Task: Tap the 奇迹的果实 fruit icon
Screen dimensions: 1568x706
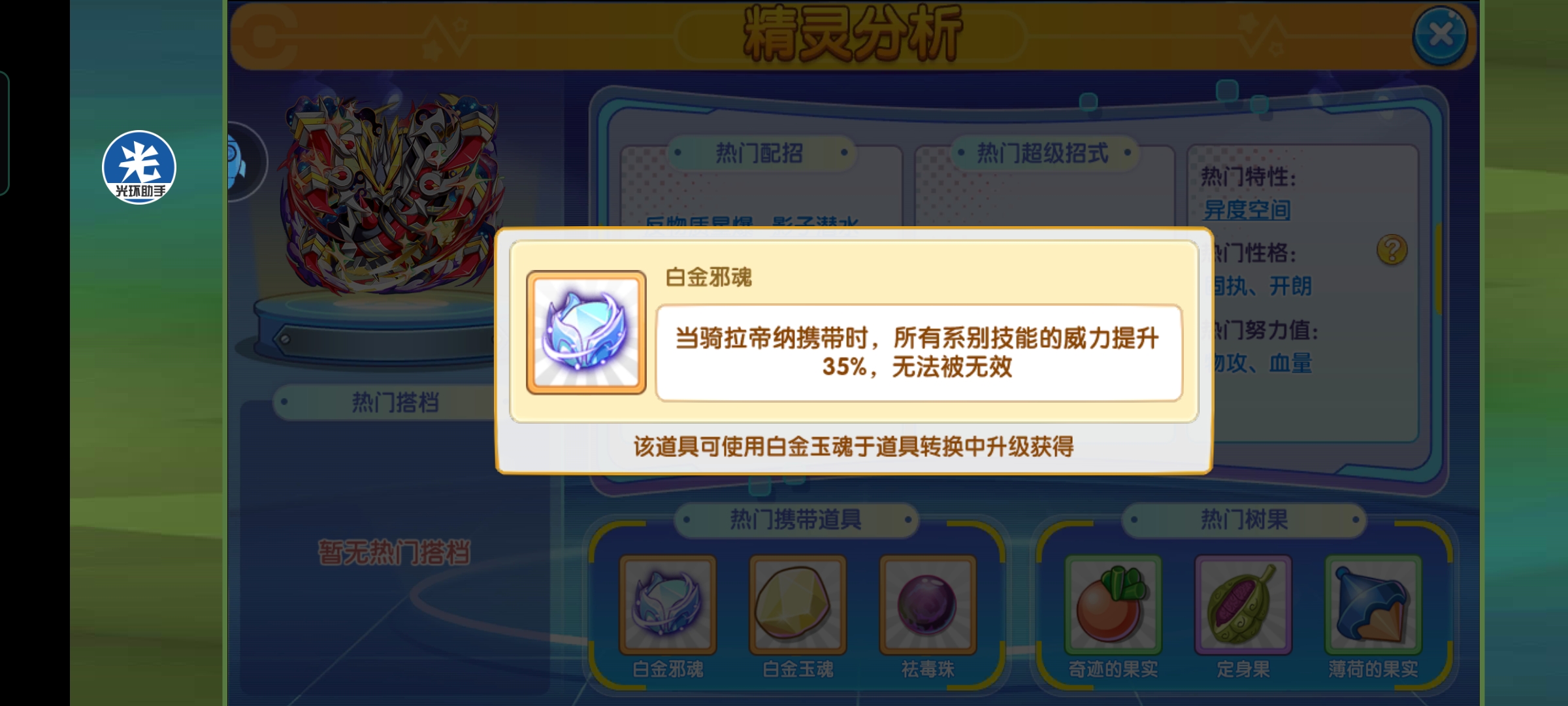Action: [x=1113, y=605]
